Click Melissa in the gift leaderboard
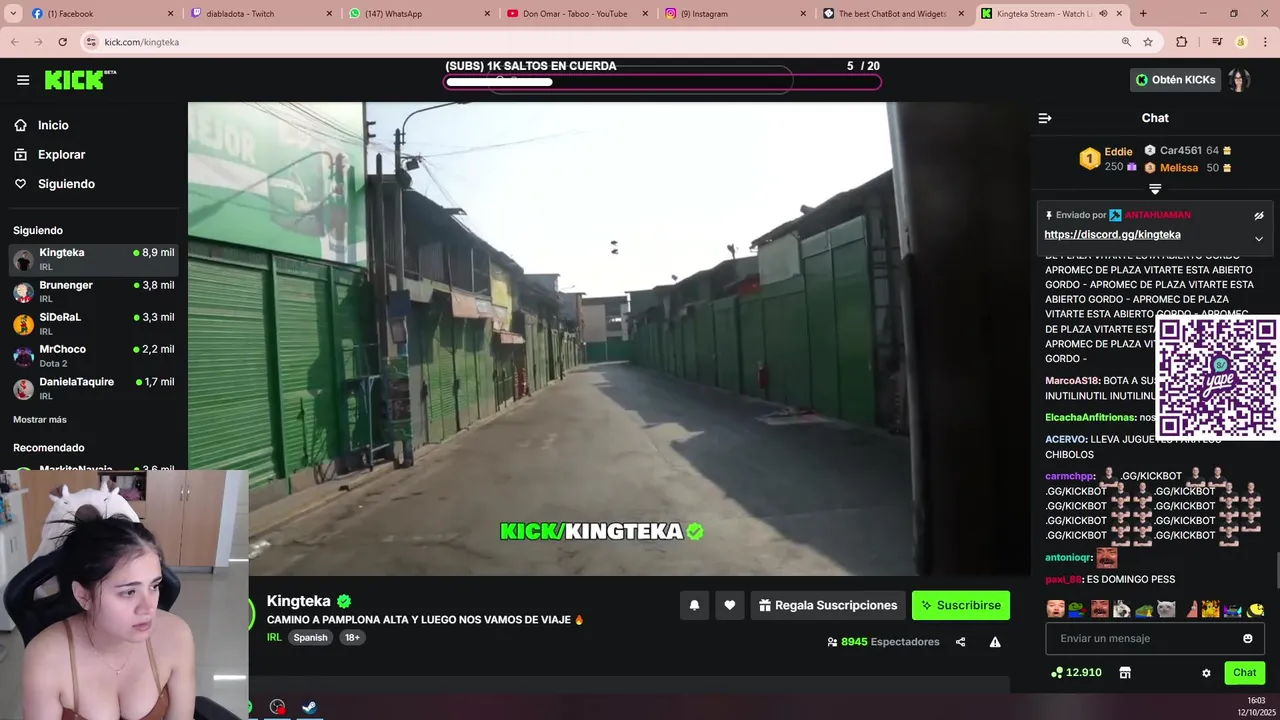The image size is (1280, 720). (1179, 168)
